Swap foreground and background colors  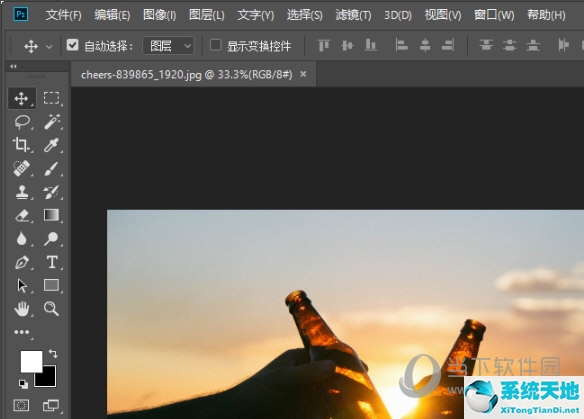point(53,353)
